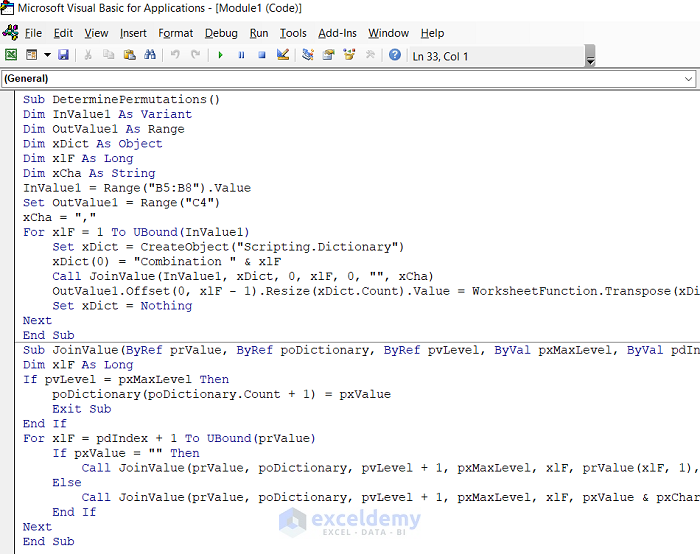
Task: Open the Properties Window icon
Action: (x=329, y=55)
